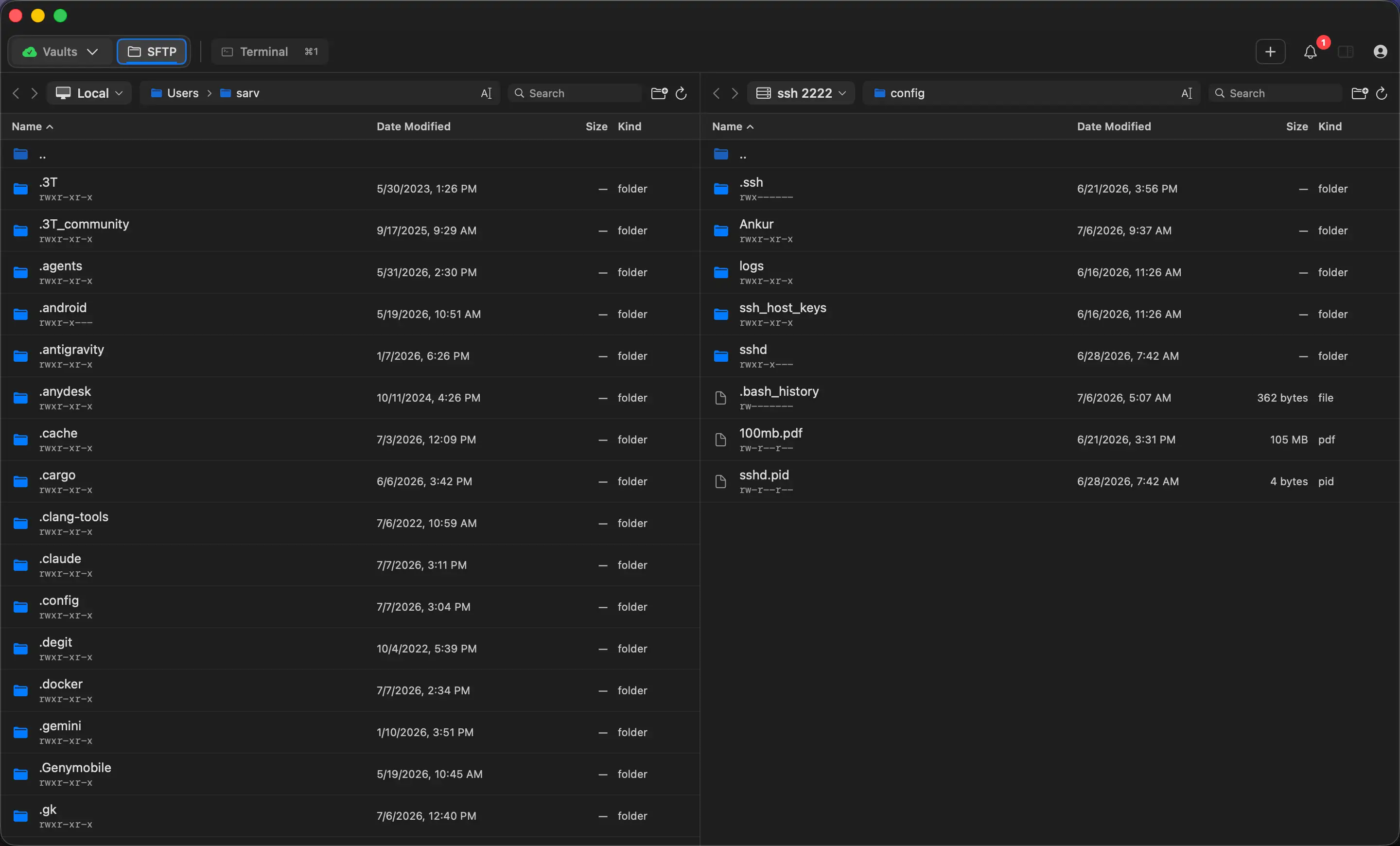Click Users in the local breadcrumb

175,93
